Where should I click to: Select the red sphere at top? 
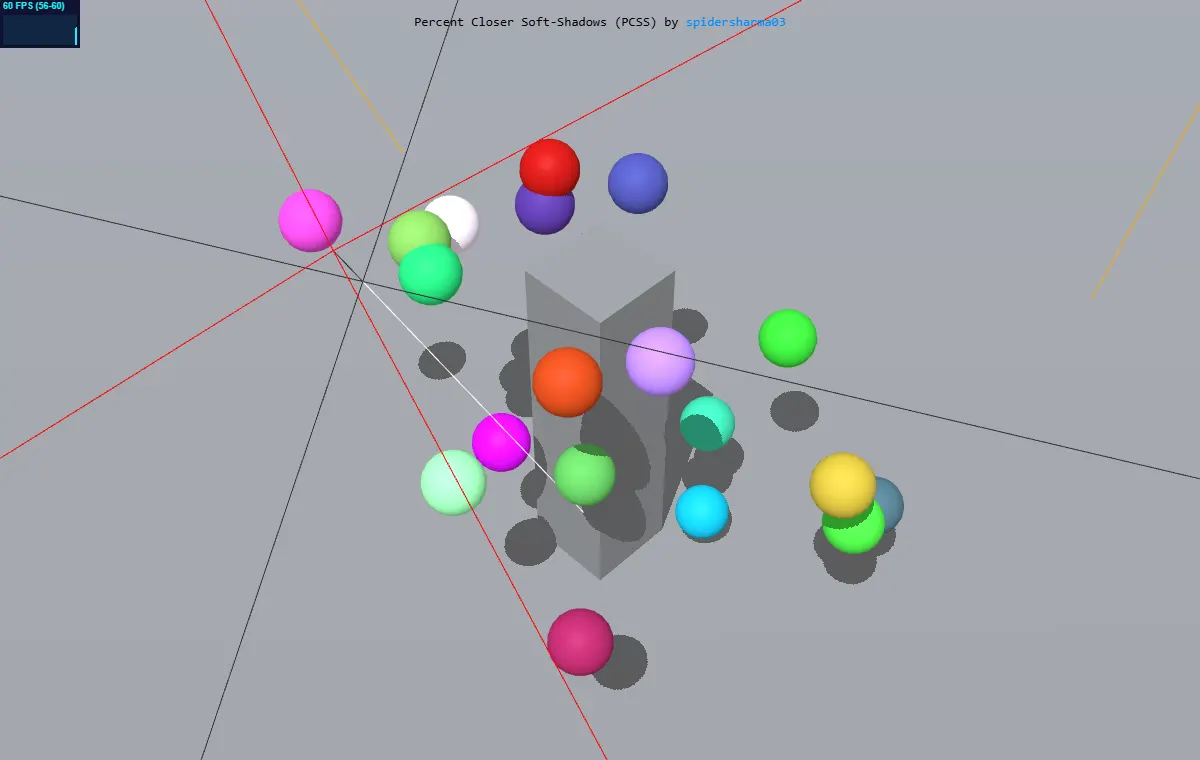coord(550,167)
